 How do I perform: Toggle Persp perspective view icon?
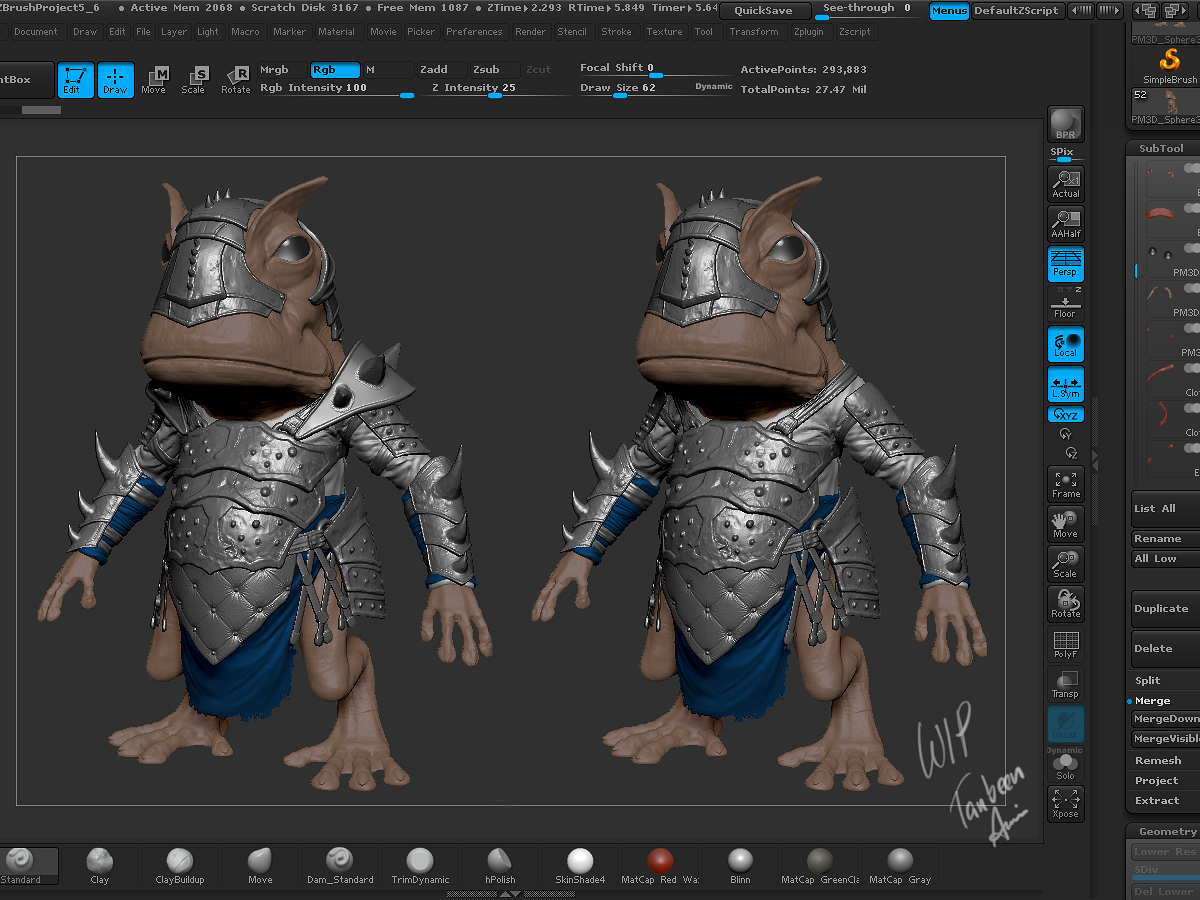(1065, 264)
